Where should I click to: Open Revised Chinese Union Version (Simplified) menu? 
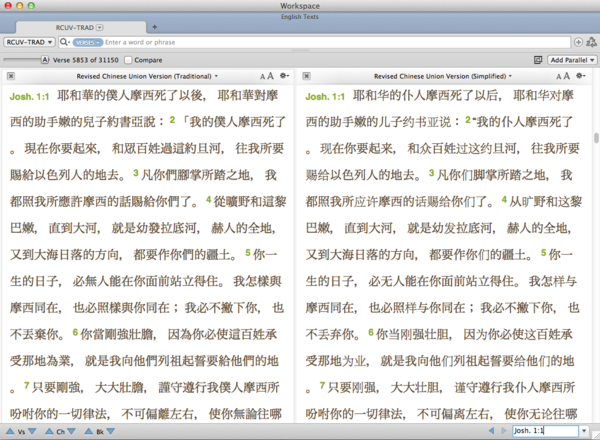tap(439, 76)
